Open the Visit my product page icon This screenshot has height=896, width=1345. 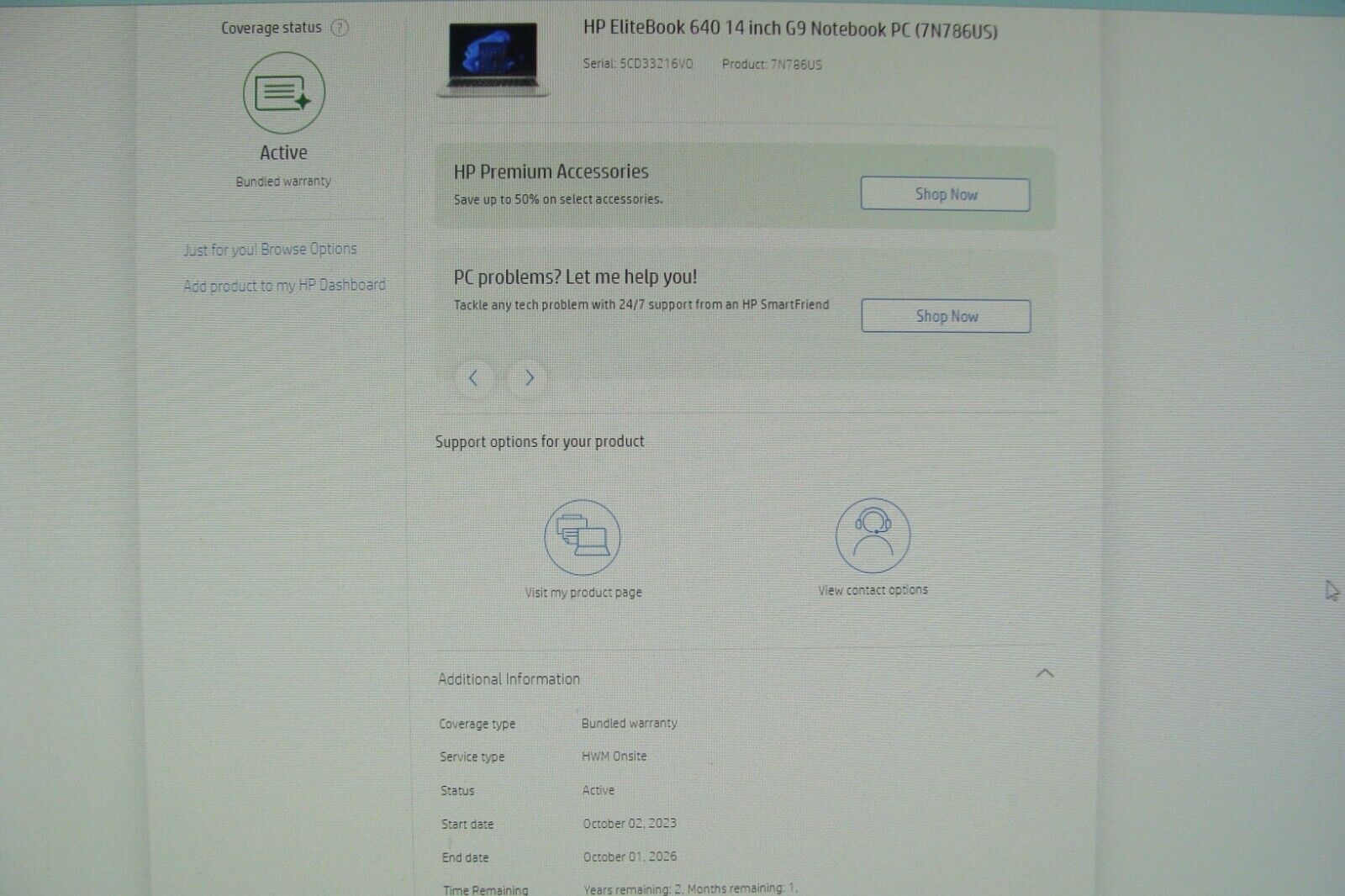(583, 537)
